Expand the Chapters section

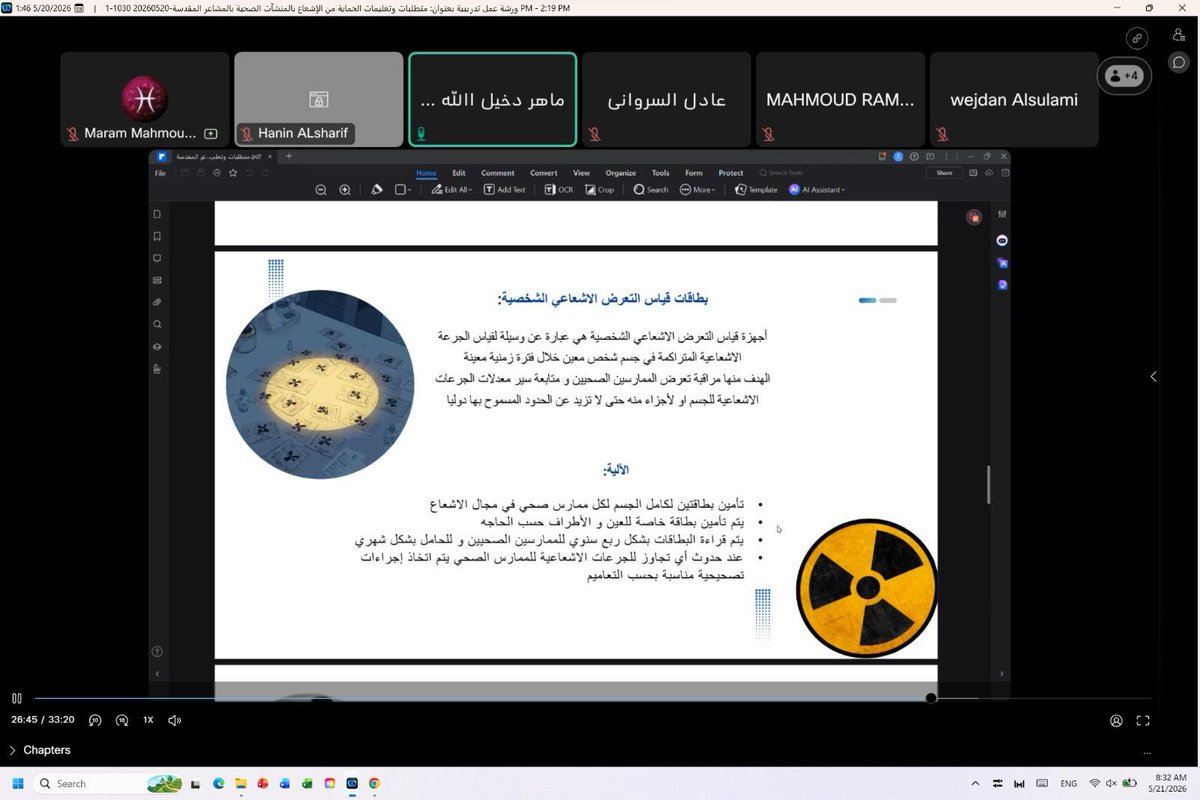tap(40, 750)
